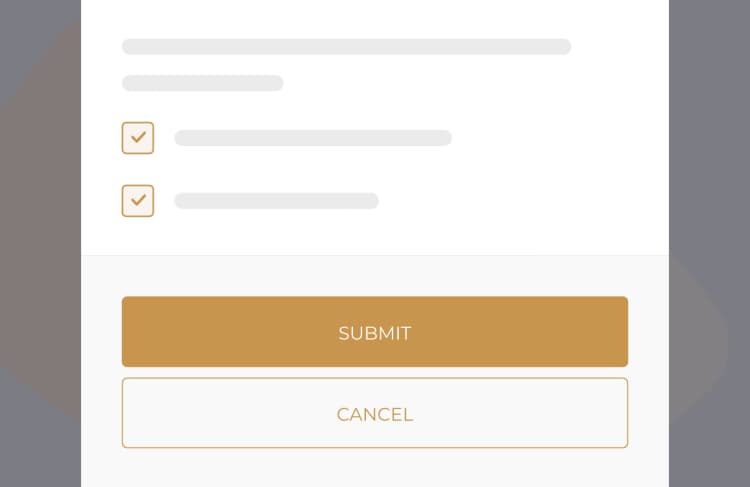Click the short placeholder line under the top line
Viewport: 750px width, 487px height.
pyautogui.click(x=203, y=83)
